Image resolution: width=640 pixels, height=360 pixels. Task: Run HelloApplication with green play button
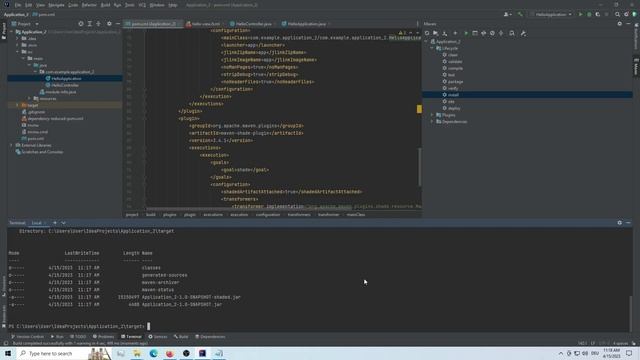coord(580,14)
